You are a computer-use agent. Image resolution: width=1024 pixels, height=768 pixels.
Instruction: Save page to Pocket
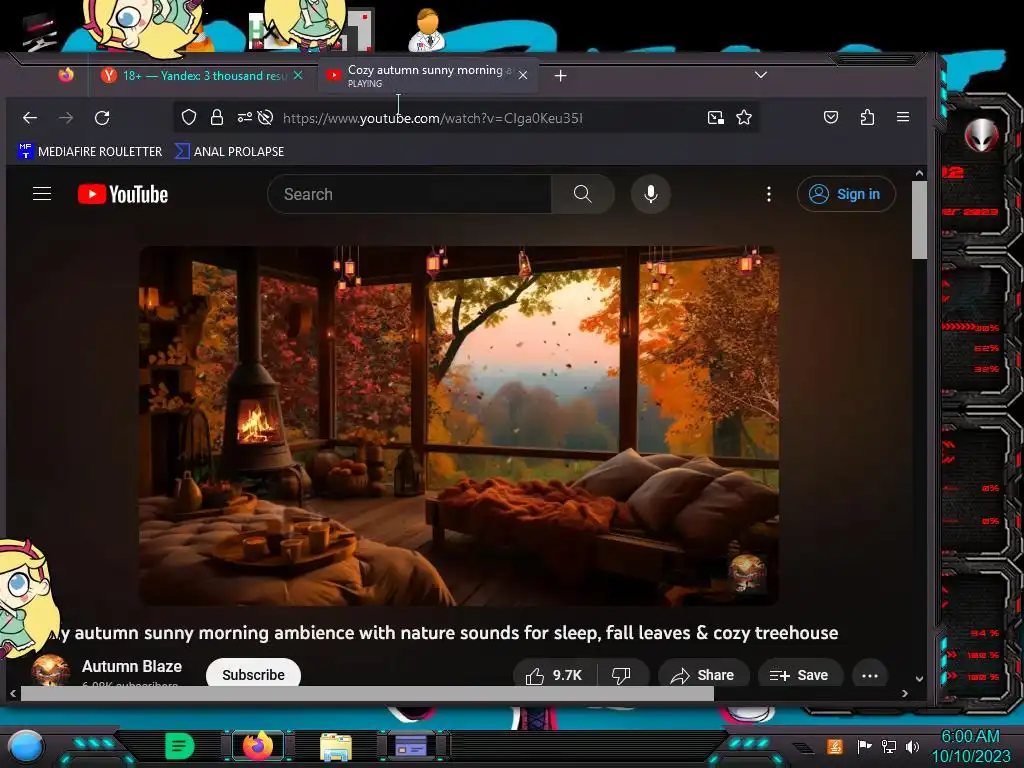point(831,118)
